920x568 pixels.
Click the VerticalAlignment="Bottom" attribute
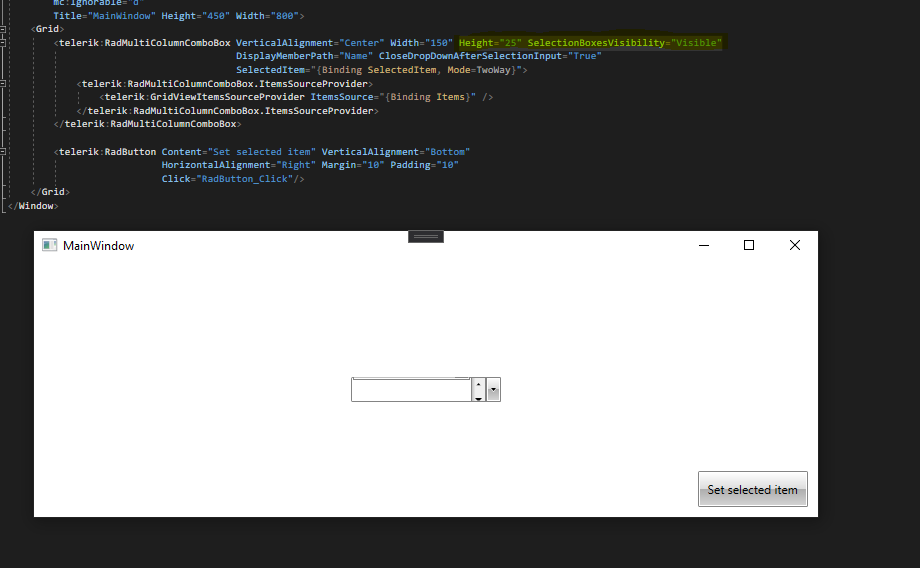tap(395, 152)
